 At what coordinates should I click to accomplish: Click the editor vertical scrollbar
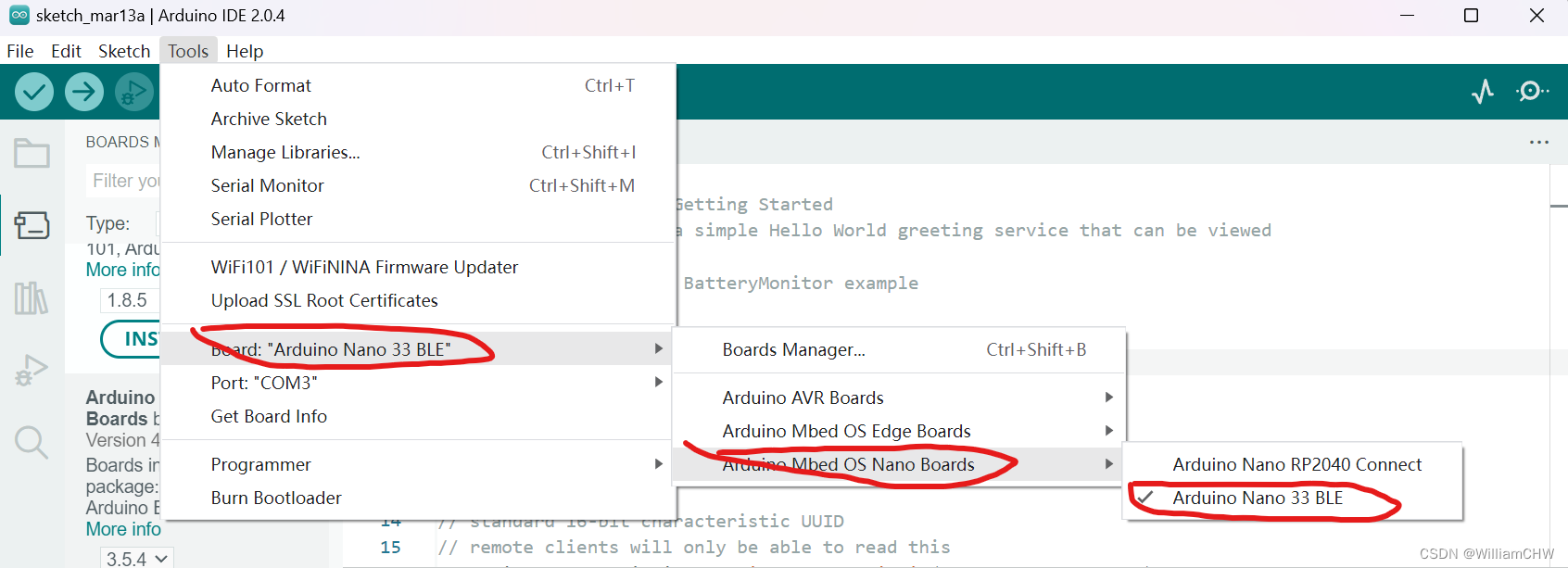tap(1559, 366)
